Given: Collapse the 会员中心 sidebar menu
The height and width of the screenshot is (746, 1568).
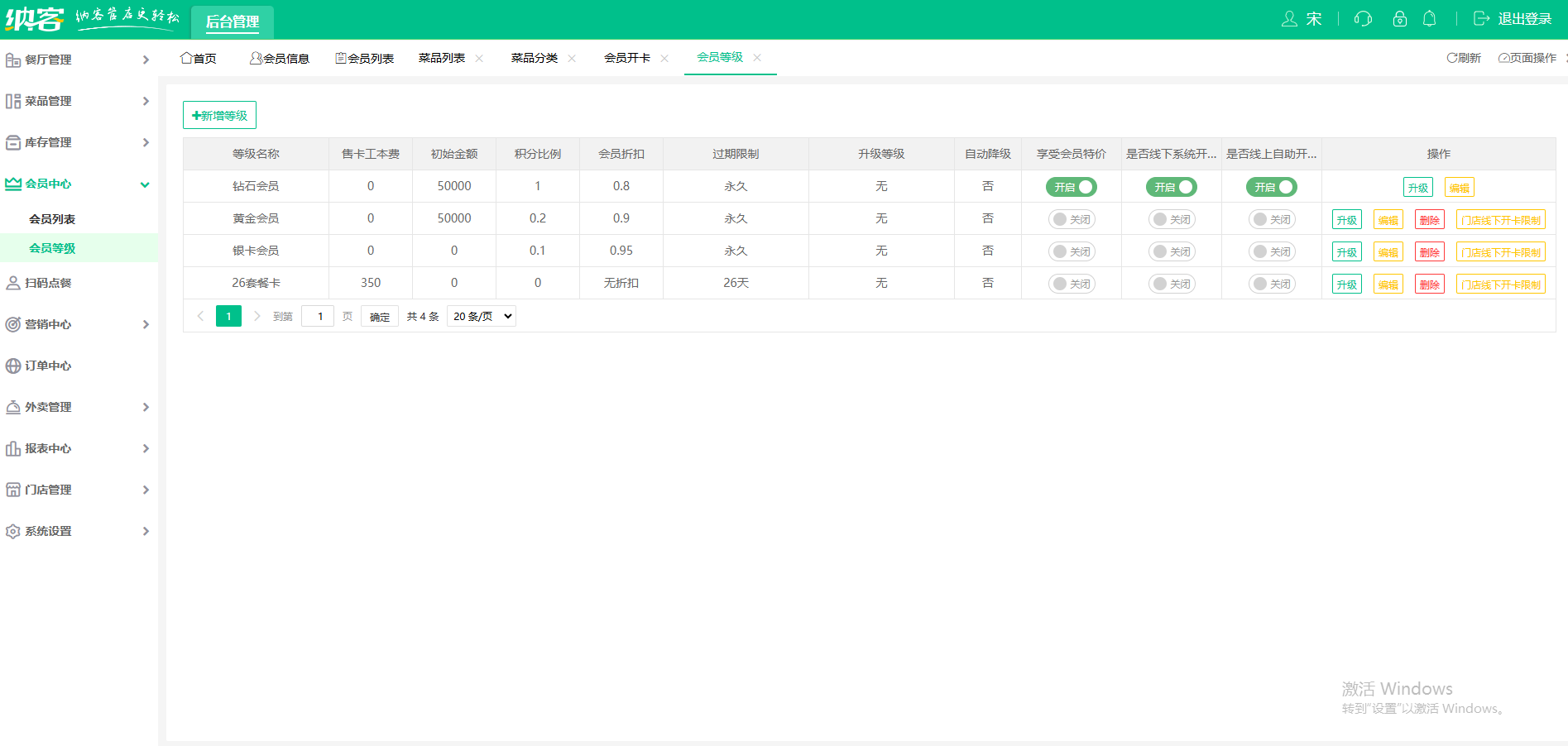Looking at the screenshot, I should pos(79,184).
